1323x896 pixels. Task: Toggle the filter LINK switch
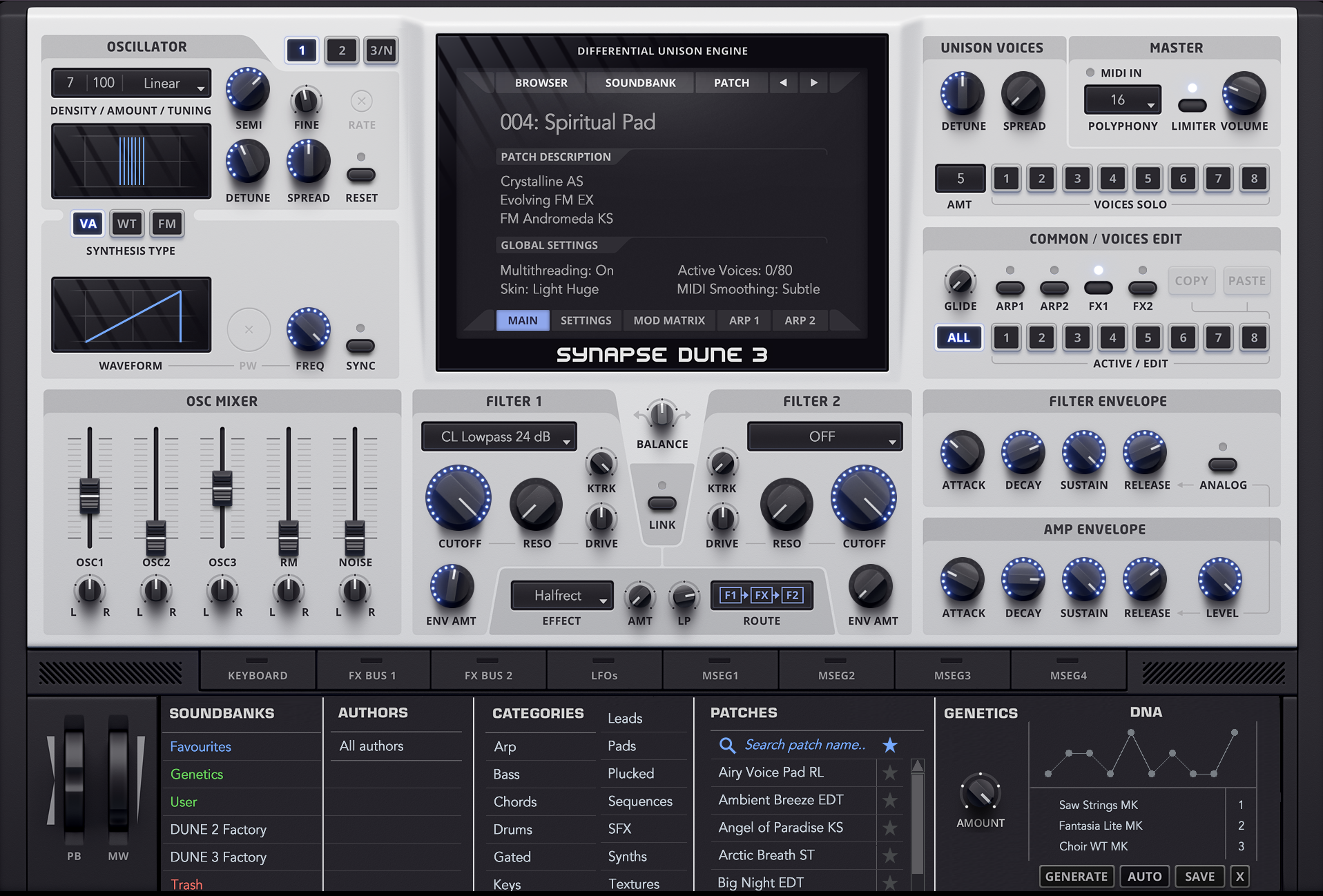(x=662, y=503)
